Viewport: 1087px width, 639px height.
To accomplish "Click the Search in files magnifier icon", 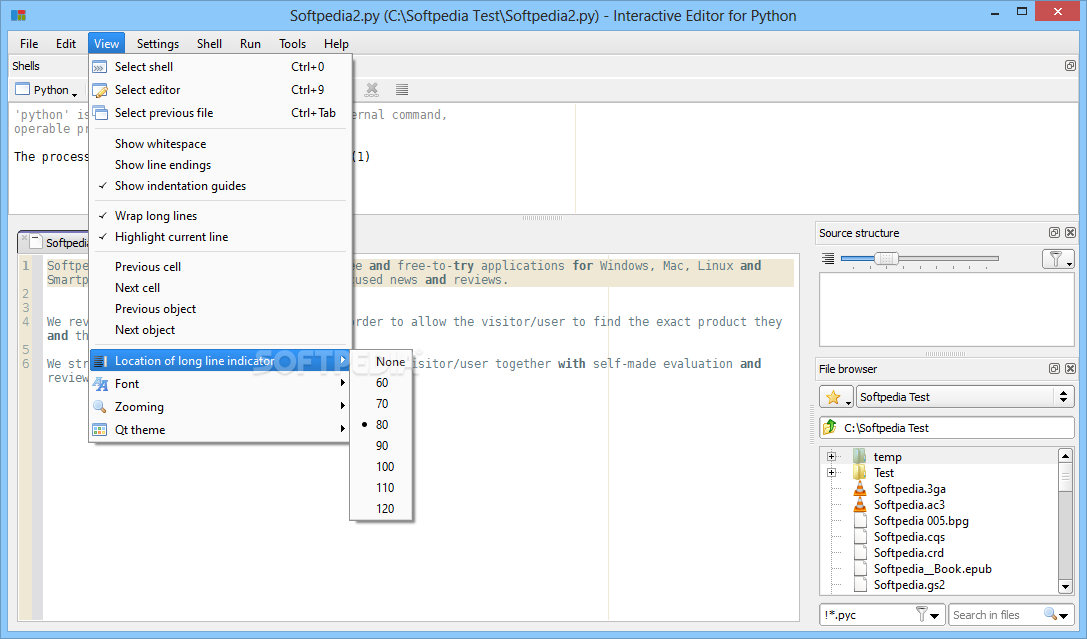I will [1056, 615].
